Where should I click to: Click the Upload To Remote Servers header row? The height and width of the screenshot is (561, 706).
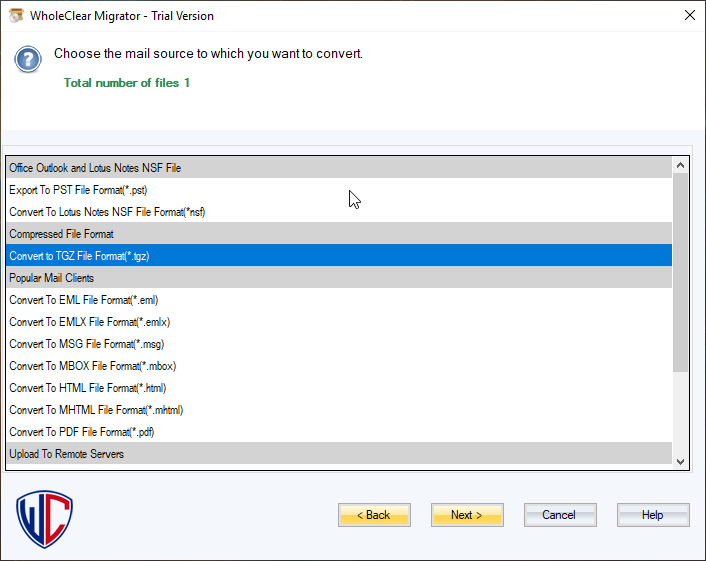[x=339, y=454]
